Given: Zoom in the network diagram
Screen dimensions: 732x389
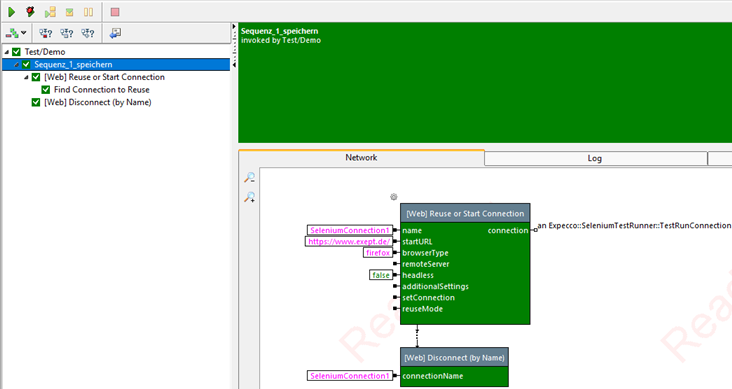Looking at the screenshot, I should coord(250,197).
